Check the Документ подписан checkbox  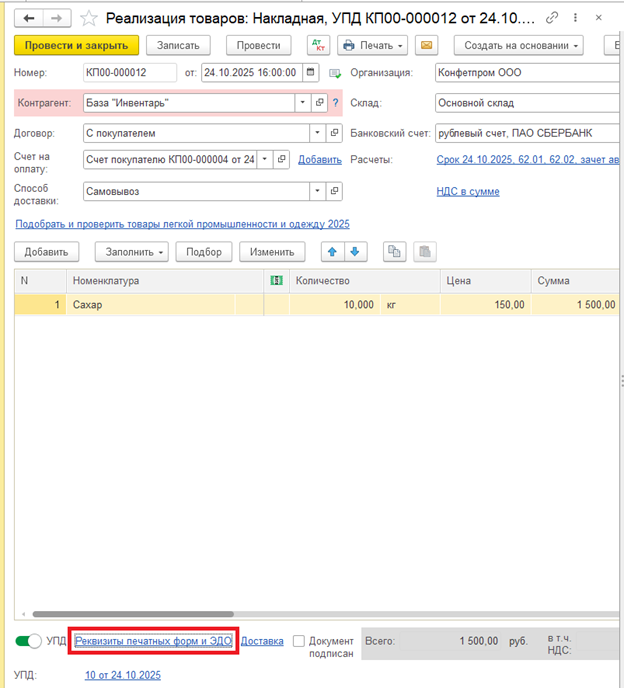(299, 641)
